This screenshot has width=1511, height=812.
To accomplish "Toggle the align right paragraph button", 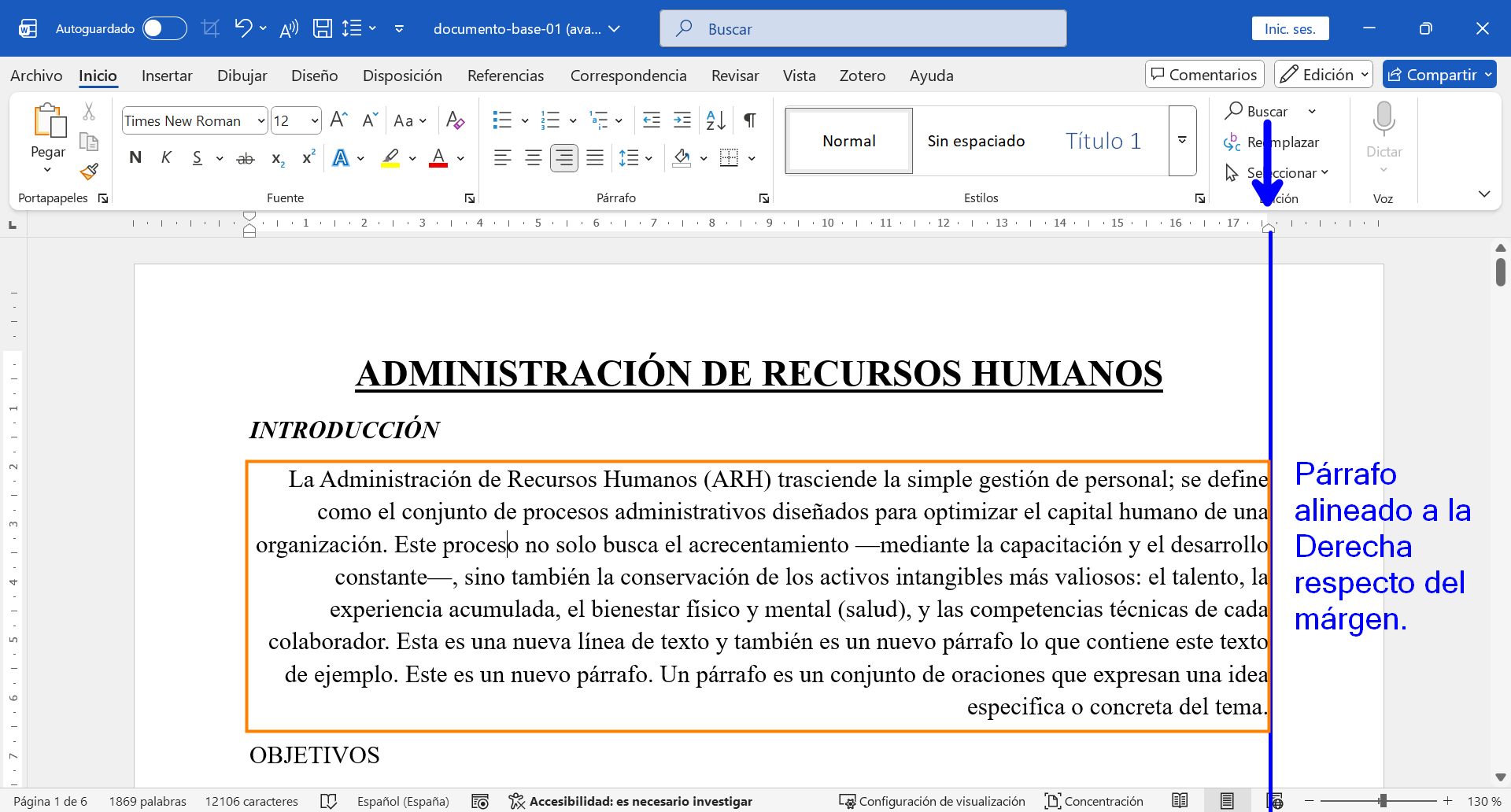I will (x=563, y=158).
